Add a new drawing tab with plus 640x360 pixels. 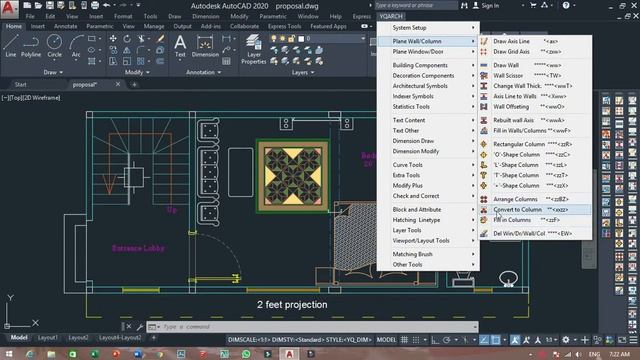(134, 84)
